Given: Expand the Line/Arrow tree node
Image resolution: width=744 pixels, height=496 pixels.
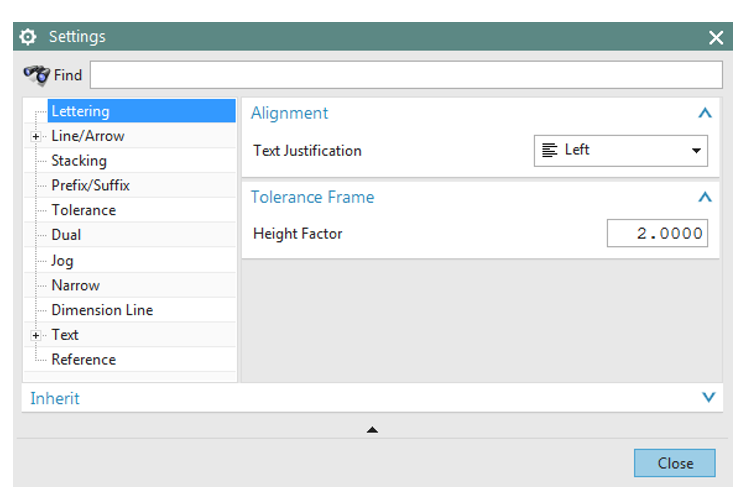Looking at the screenshot, I should (x=36, y=137).
